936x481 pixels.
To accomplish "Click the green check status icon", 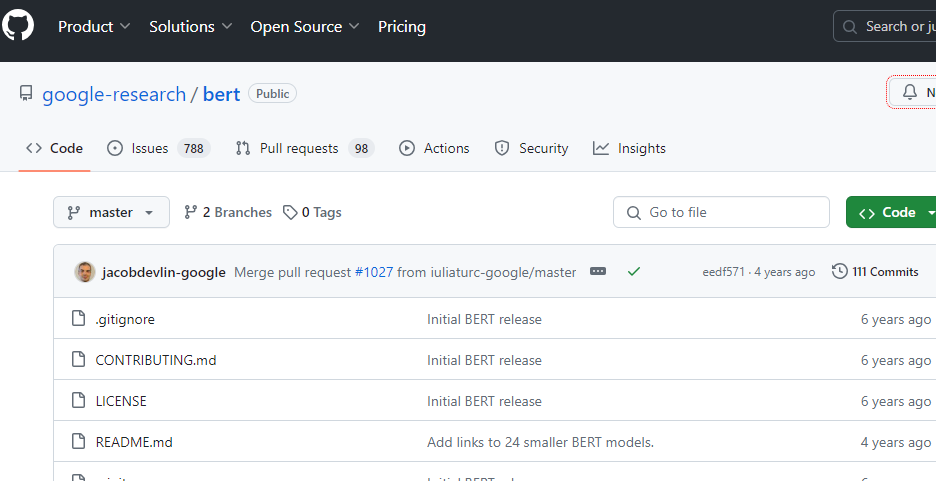I will coord(634,271).
